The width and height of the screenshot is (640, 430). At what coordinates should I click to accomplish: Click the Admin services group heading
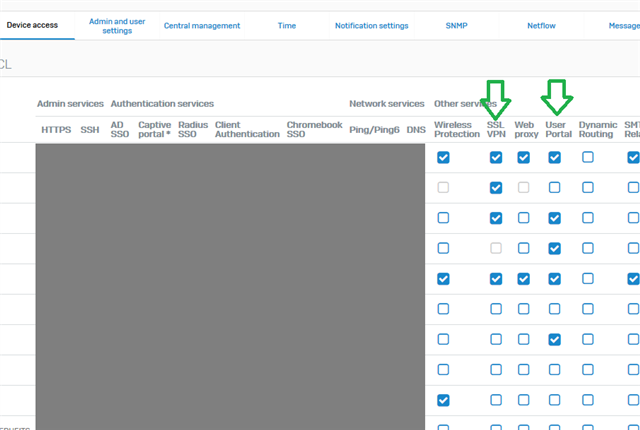tap(71, 104)
